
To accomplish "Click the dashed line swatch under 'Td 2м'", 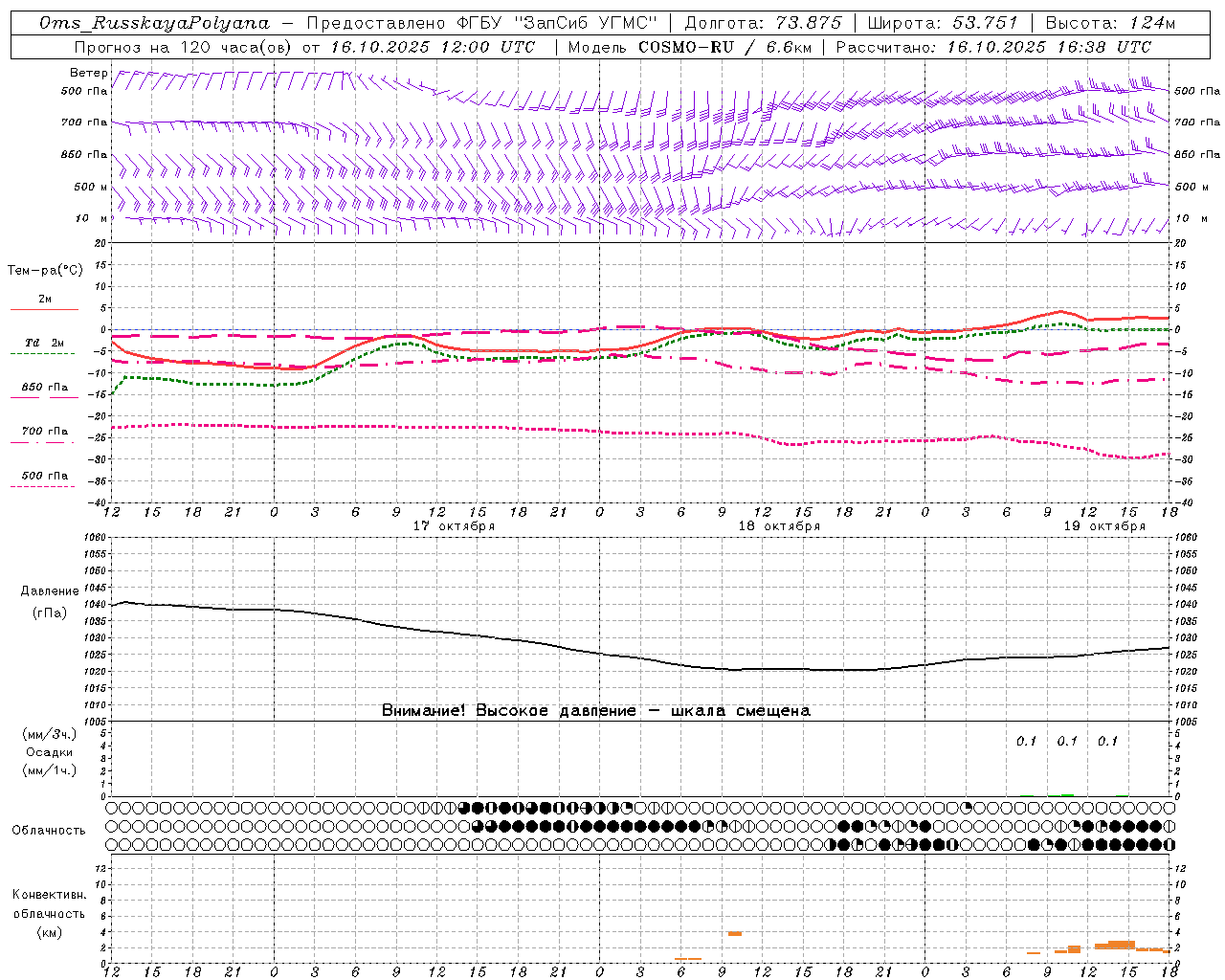I will 42,353.
